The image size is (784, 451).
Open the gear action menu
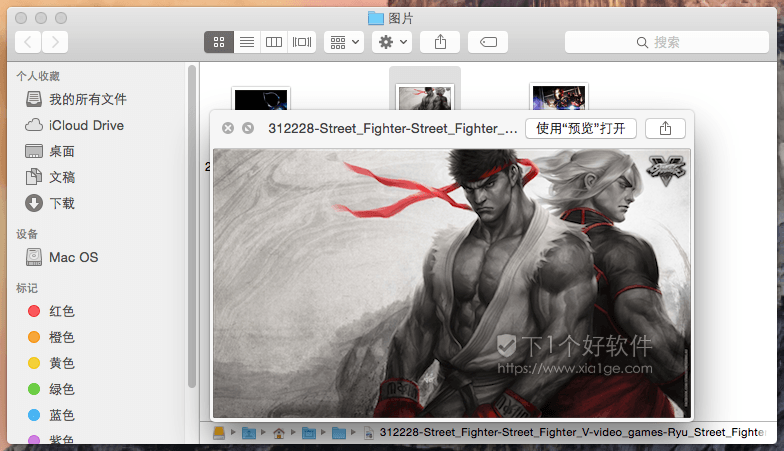pyautogui.click(x=392, y=42)
